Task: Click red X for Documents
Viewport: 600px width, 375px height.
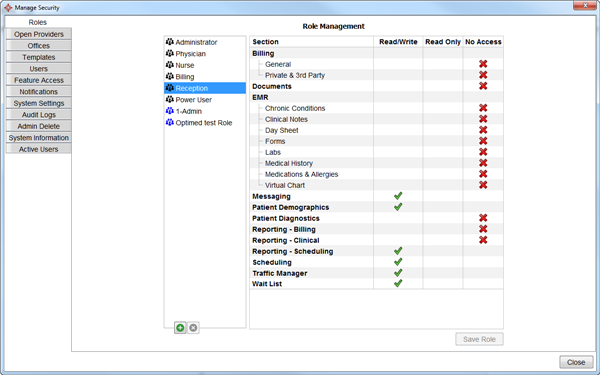Action: (x=483, y=86)
